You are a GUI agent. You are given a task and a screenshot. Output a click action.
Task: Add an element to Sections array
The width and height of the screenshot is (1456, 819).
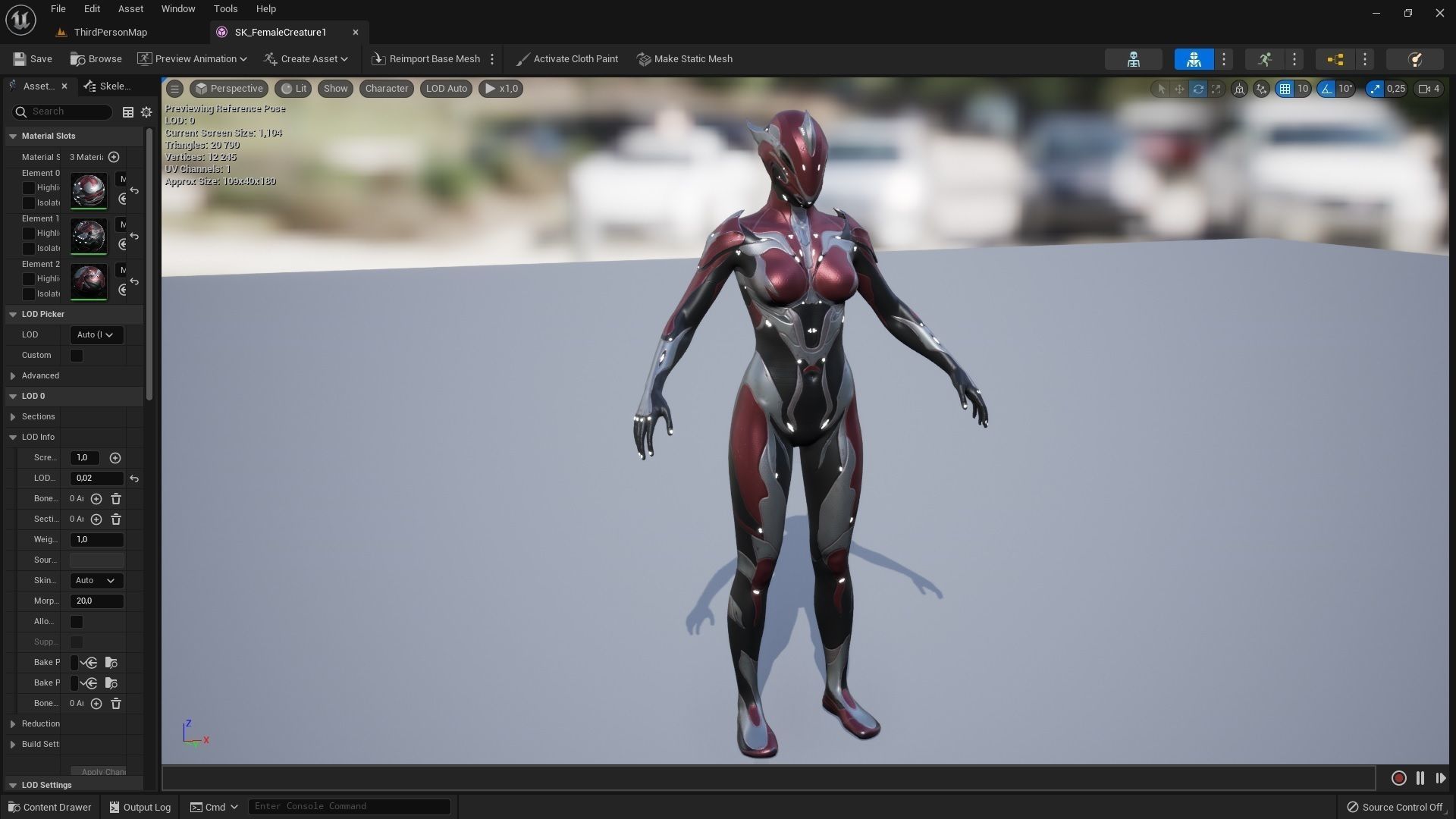click(x=96, y=519)
